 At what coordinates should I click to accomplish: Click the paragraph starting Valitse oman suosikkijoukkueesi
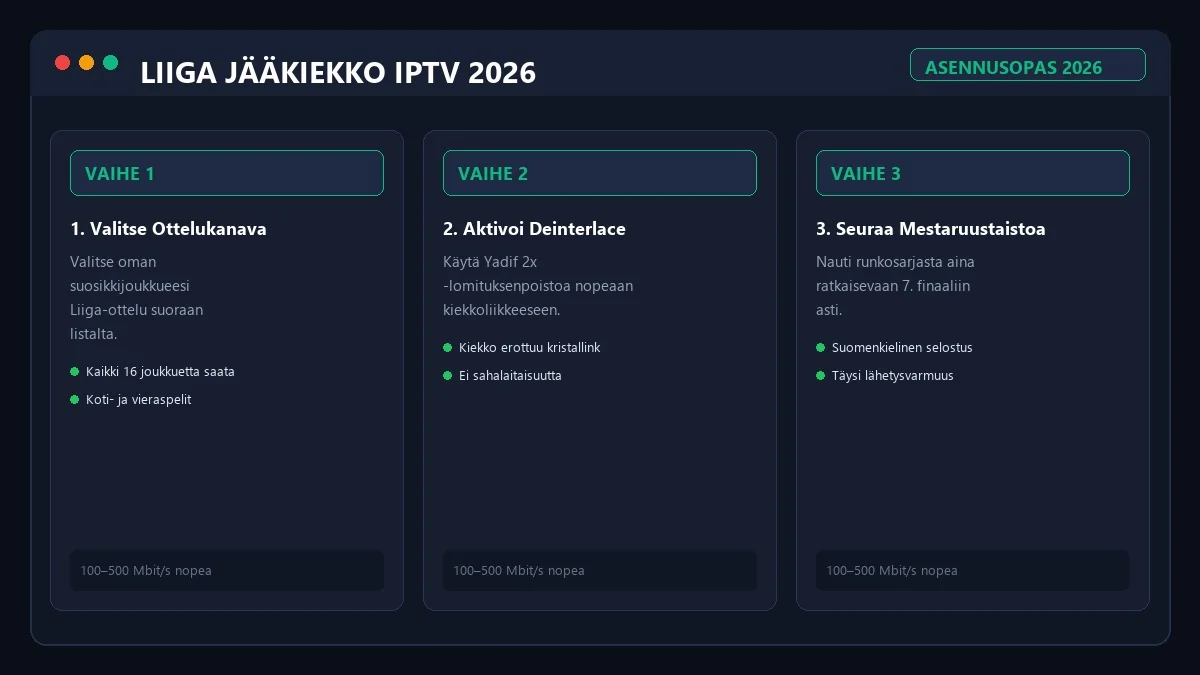click(137, 298)
